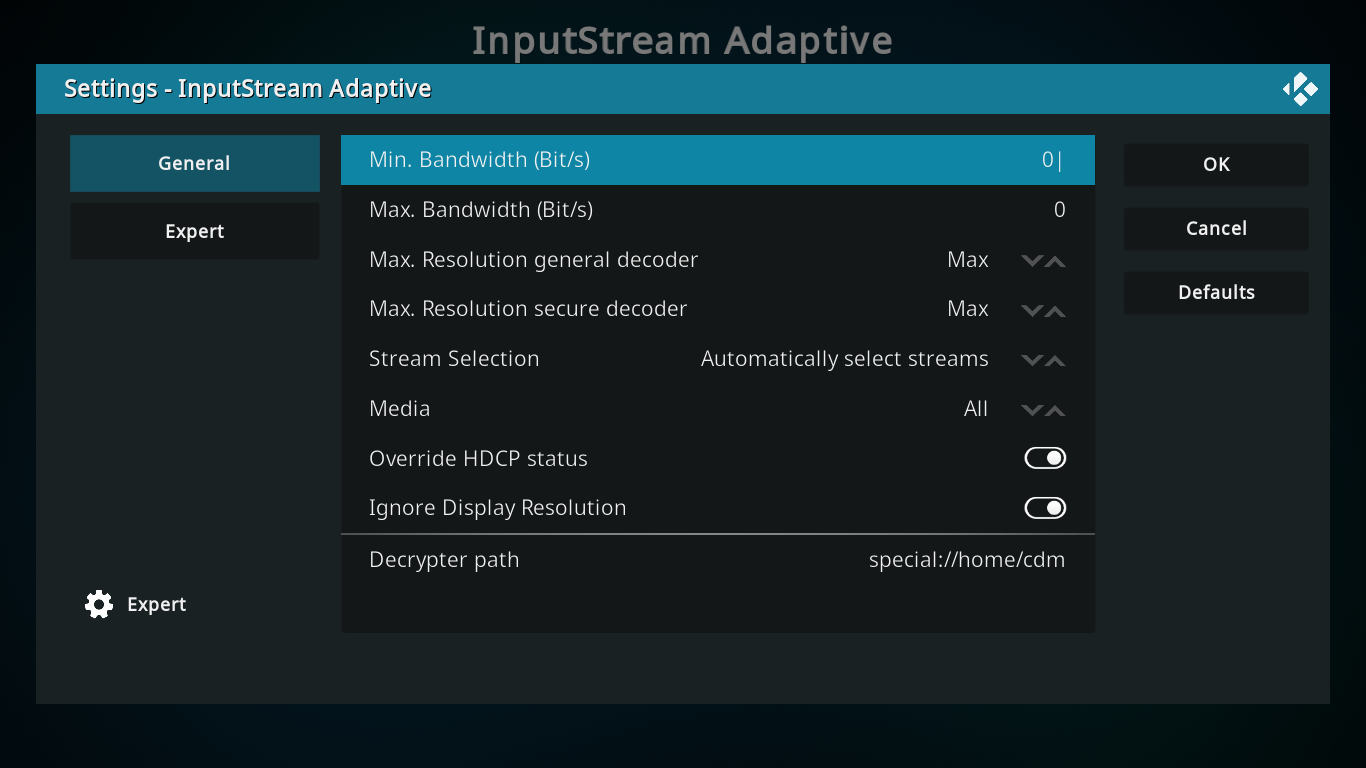Click the Kodi logo icon

(x=1300, y=89)
